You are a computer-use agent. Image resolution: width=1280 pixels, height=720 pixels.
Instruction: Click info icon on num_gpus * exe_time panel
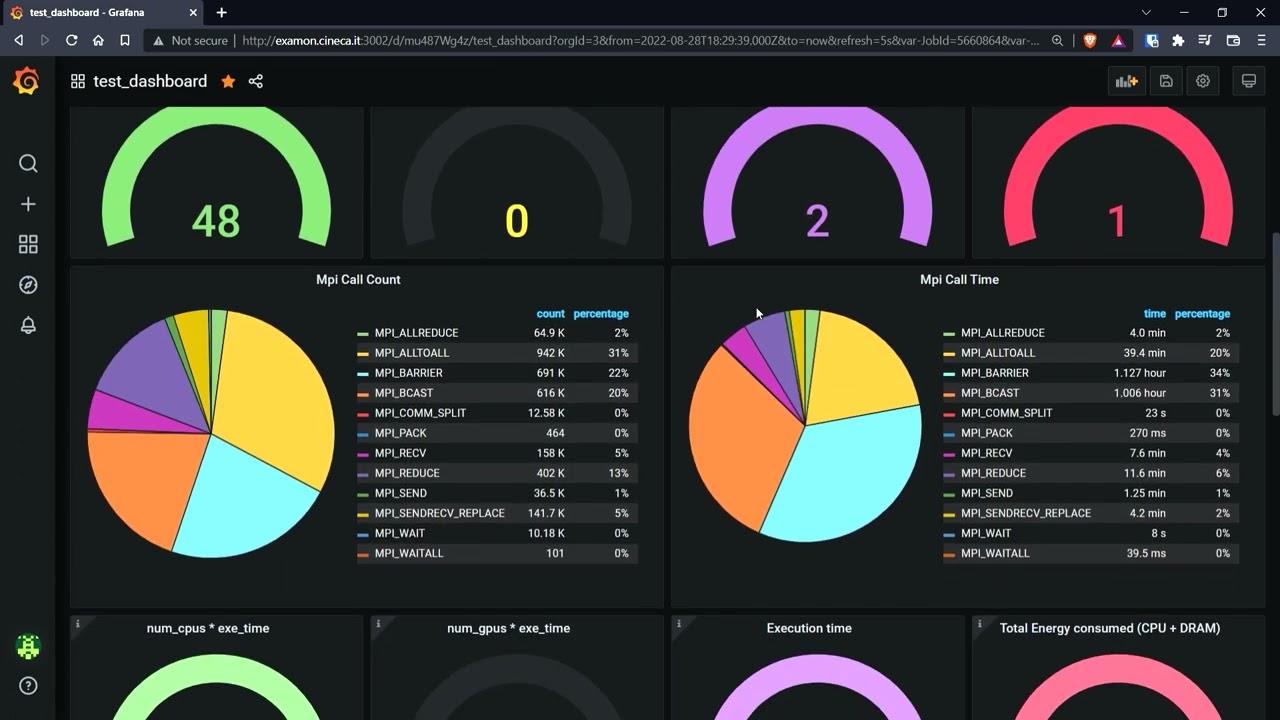tap(377, 623)
